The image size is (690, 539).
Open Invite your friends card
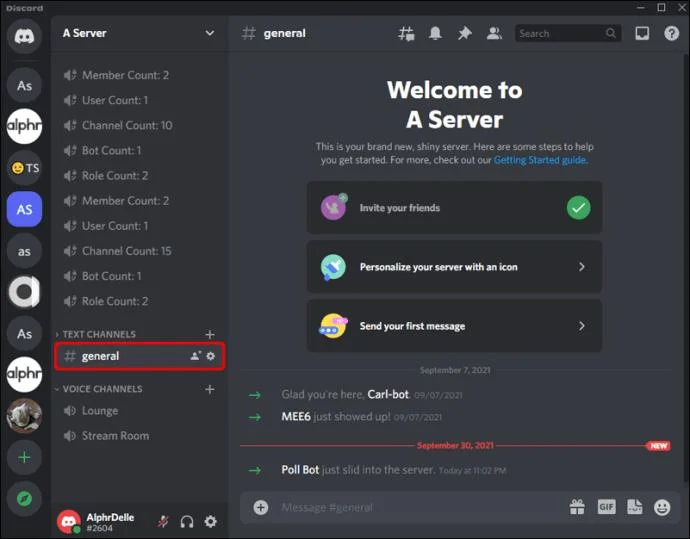tap(454, 208)
